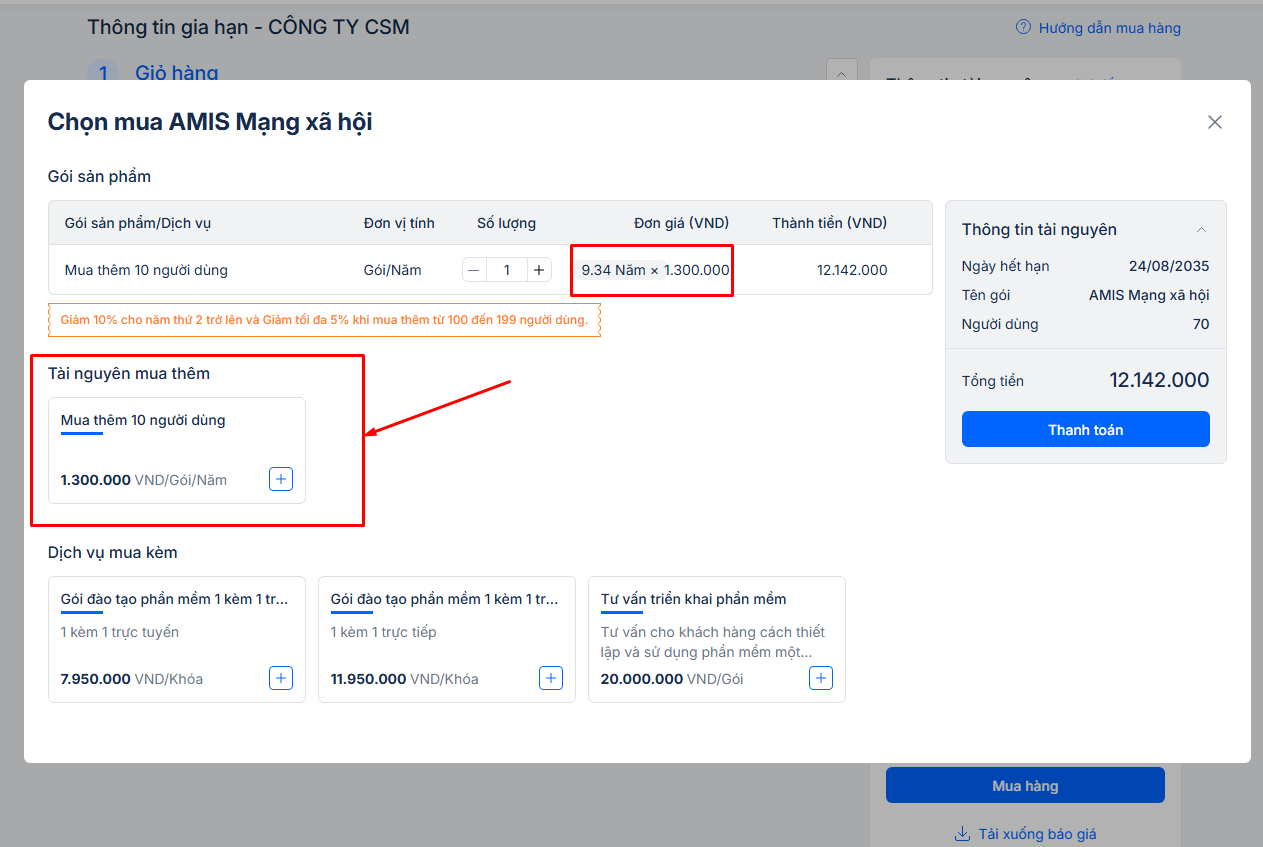Close the Chọn mua AMIS Mạng xã hội dialog
1263x847 pixels.
pyautogui.click(x=1215, y=122)
